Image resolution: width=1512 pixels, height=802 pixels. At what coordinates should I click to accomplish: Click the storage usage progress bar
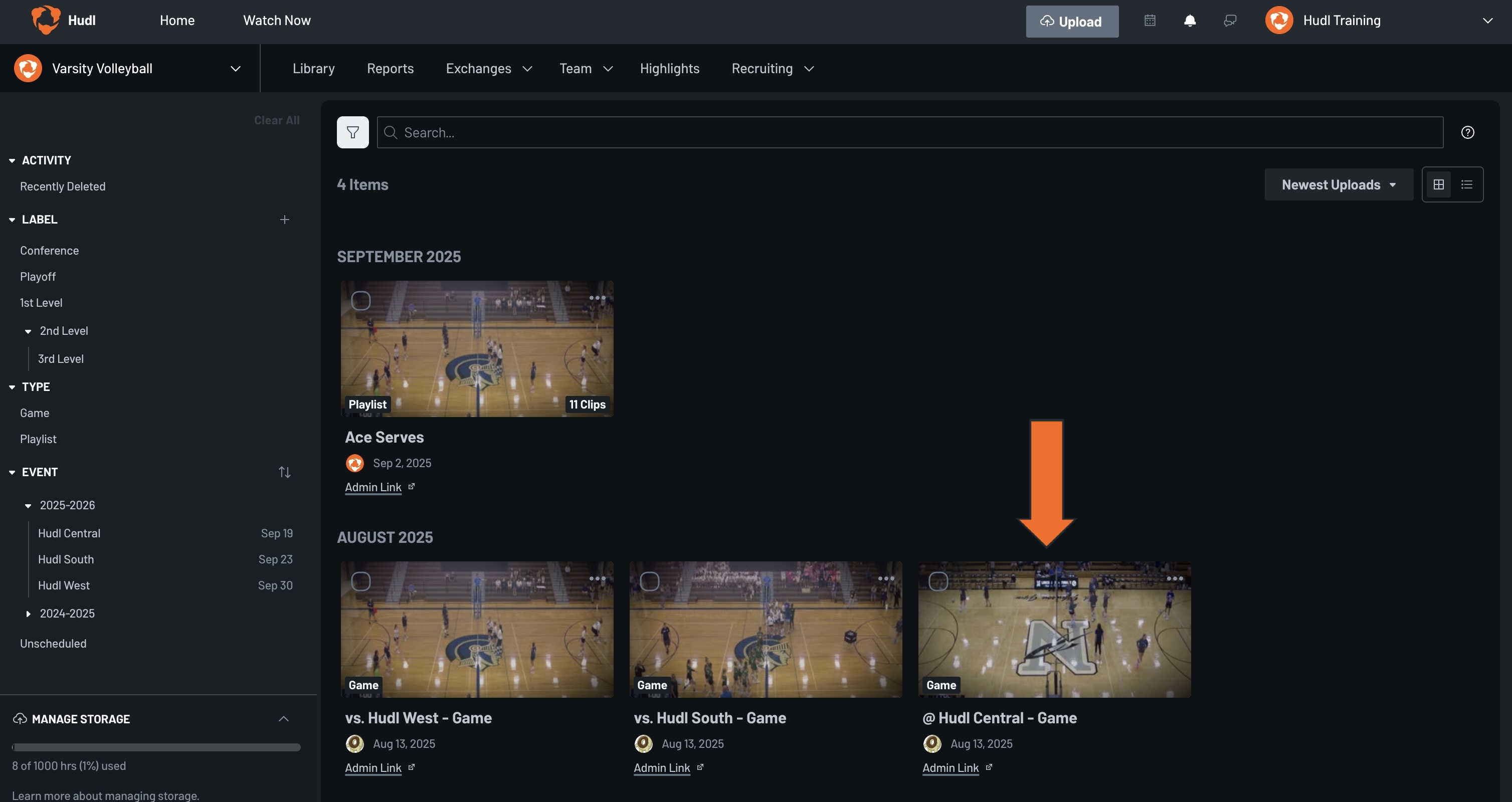(156, 747)
